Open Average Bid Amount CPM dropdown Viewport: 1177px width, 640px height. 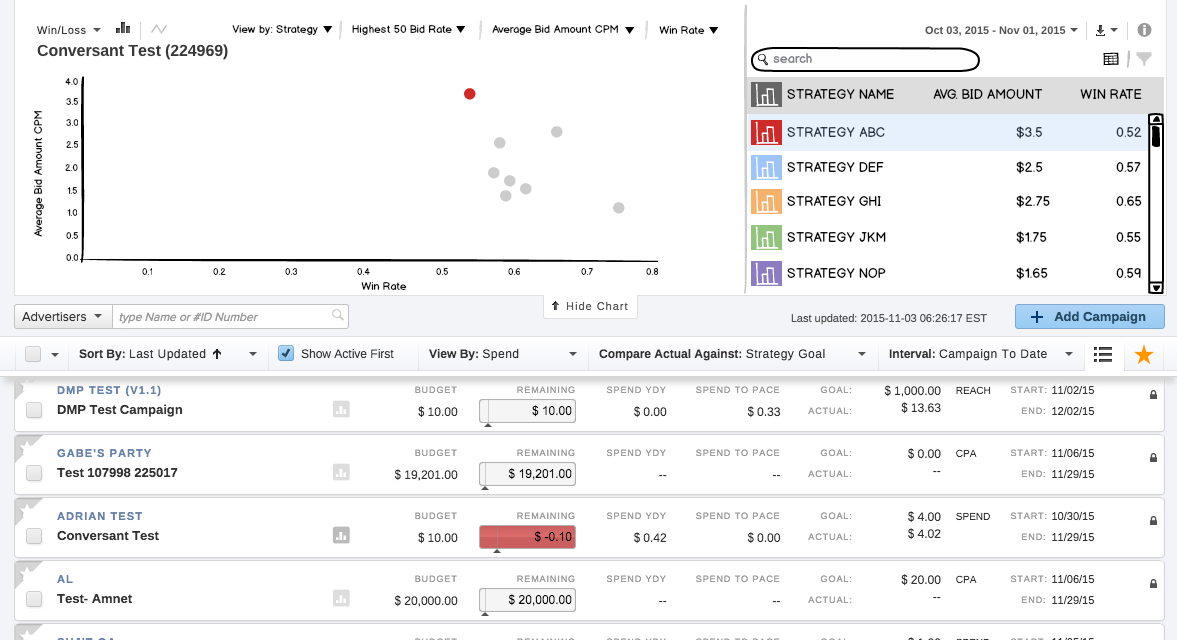[563, 29]
